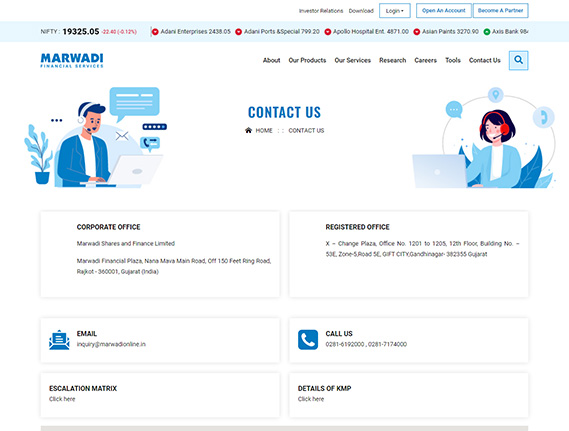Open the Careers menu

(425, 60)
